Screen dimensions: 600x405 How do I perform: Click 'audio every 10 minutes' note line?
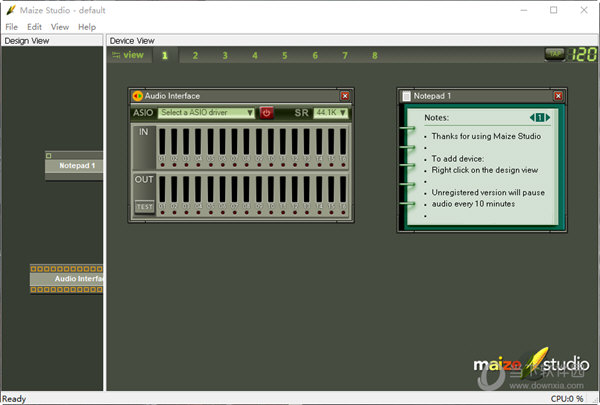click(x=473, y=204)
